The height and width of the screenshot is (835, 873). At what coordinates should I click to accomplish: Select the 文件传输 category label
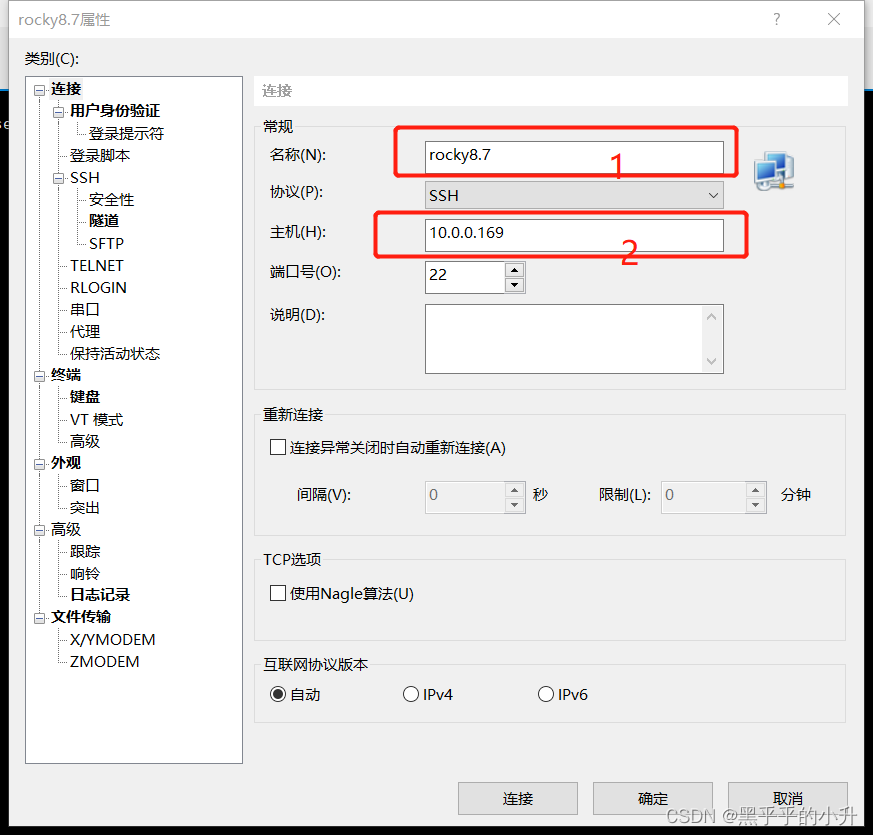[x=81, y=617]
